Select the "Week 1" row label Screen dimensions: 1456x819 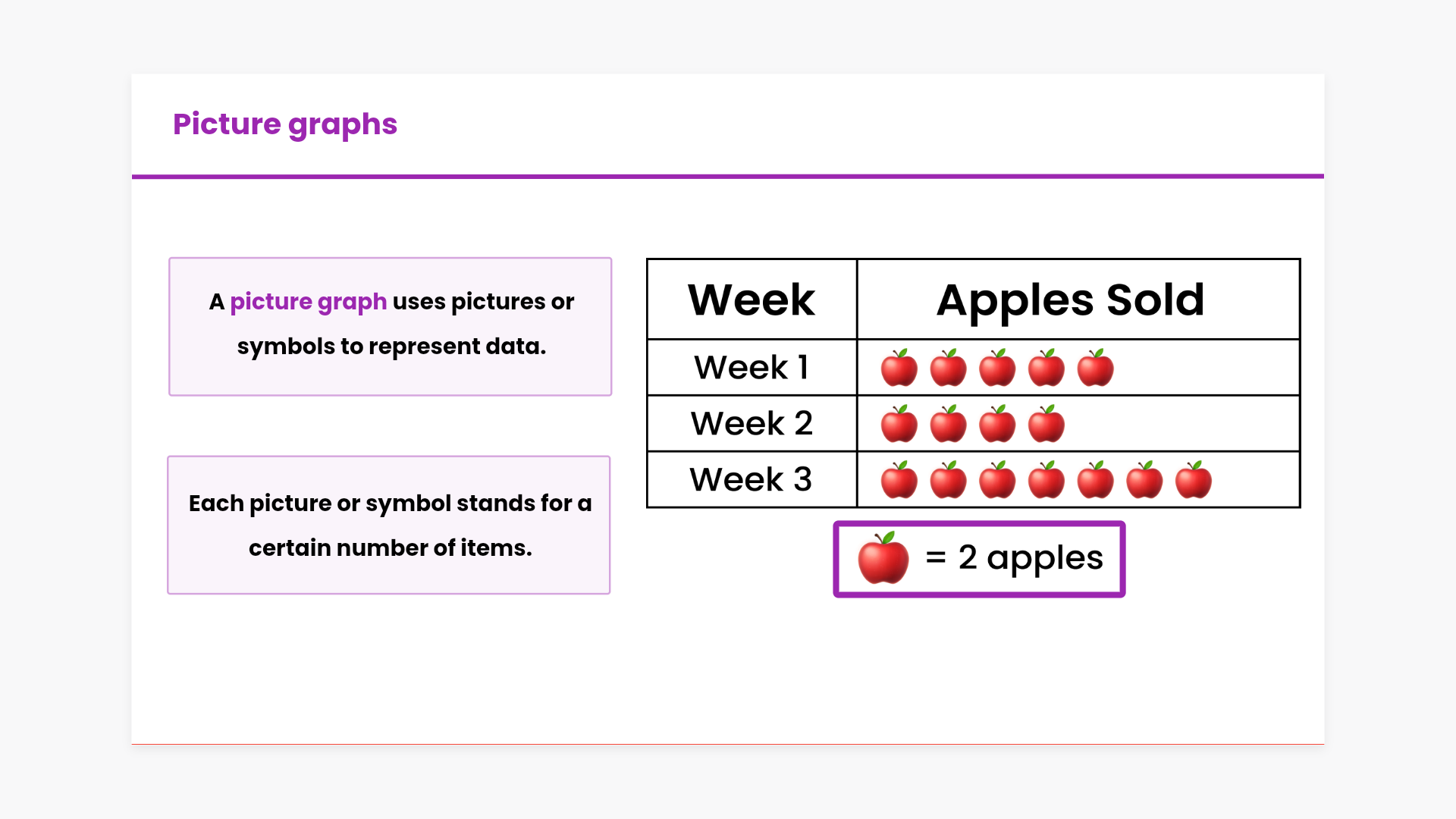pos(752,368)
